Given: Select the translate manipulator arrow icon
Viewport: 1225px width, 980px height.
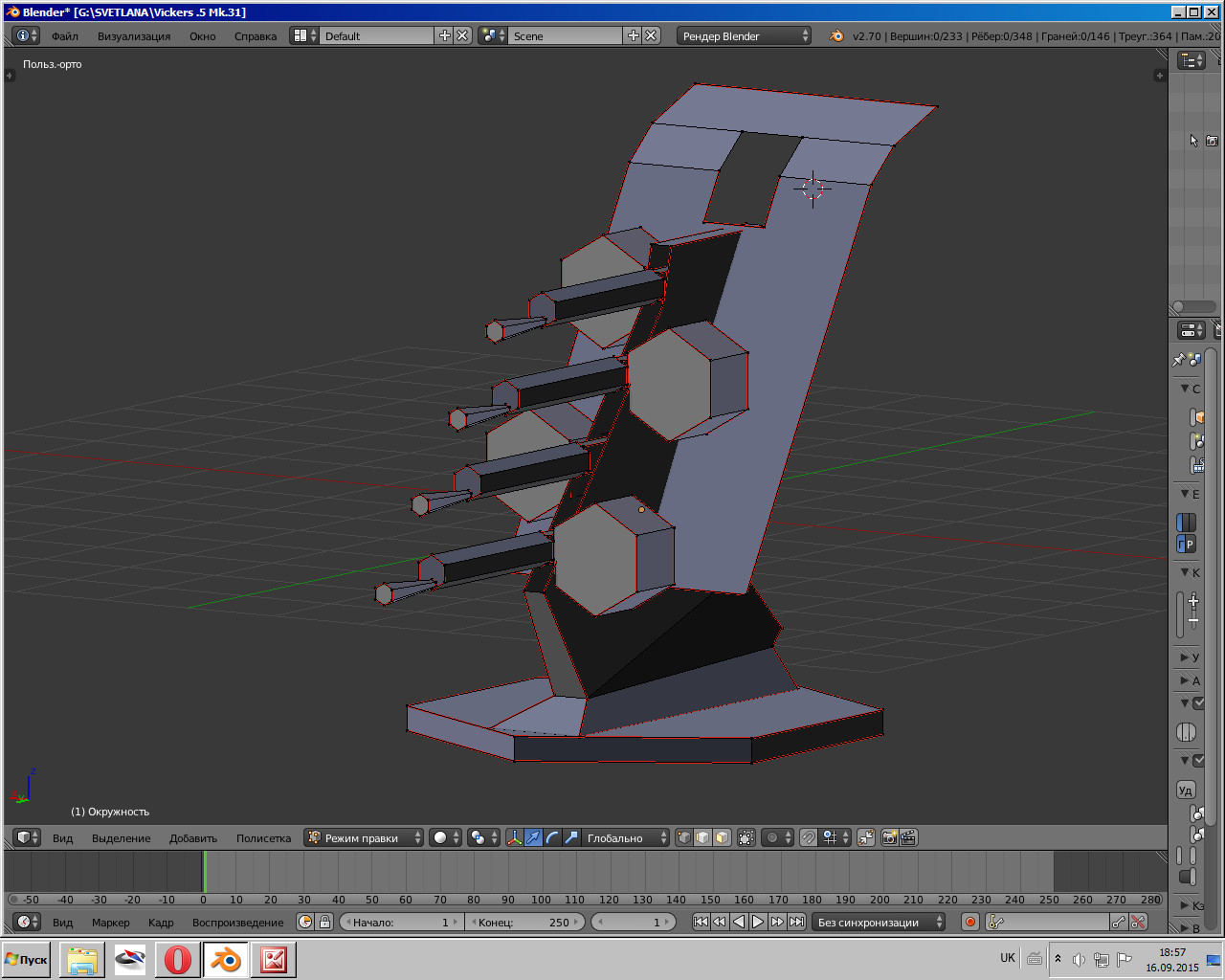Looking at the screenshot, I should (533, 837).
